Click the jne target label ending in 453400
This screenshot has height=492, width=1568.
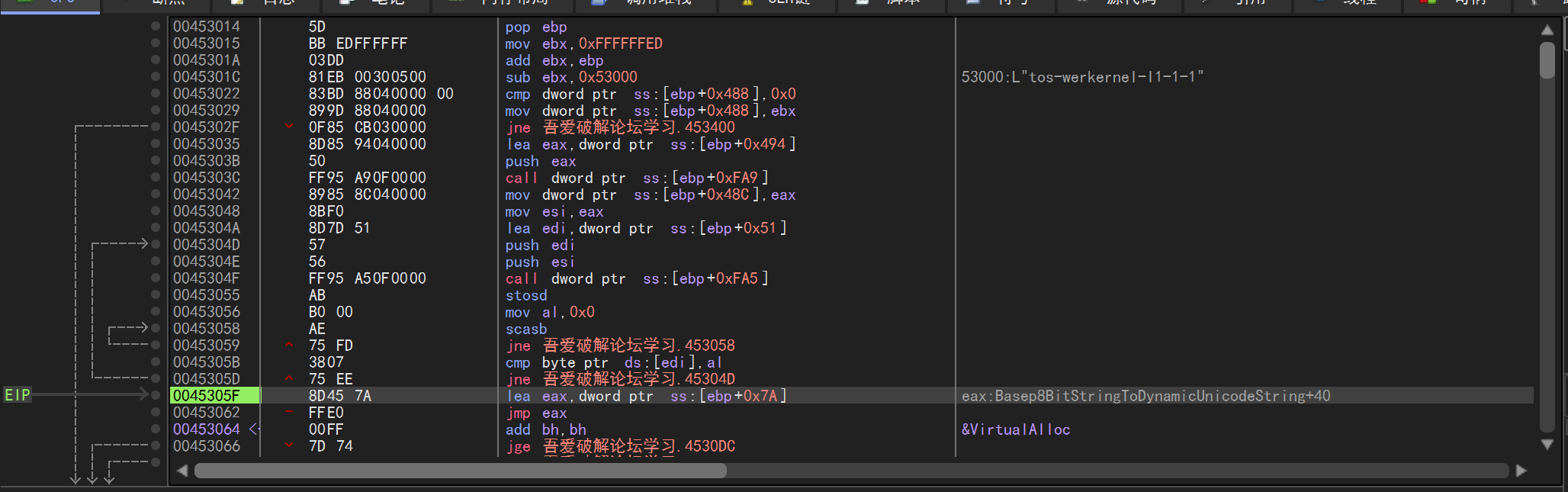tap(638, 127)
